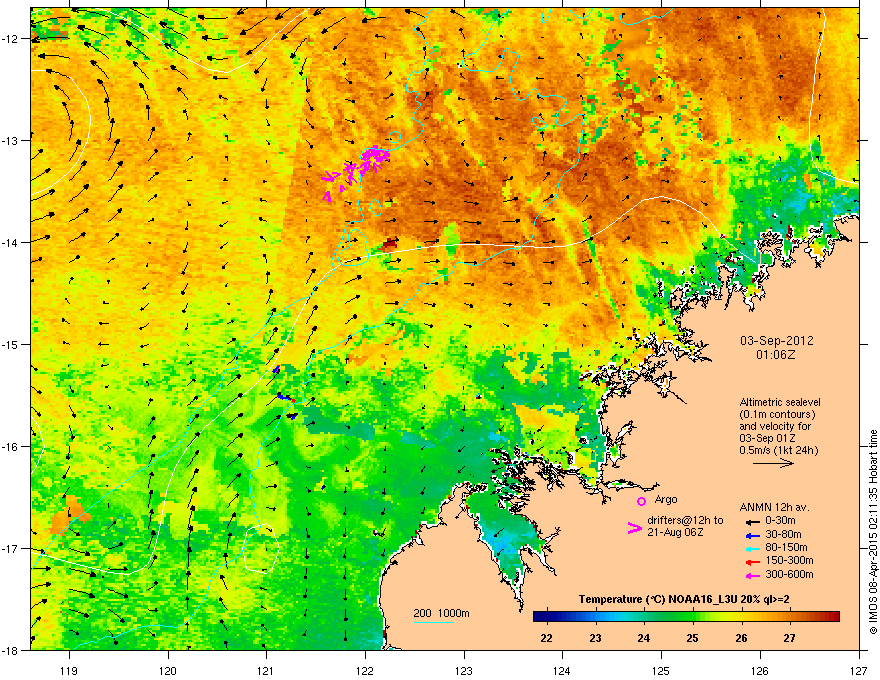Click the colorbar tick label '23'
The image size is (880, 680).
(x=595, y=638)
